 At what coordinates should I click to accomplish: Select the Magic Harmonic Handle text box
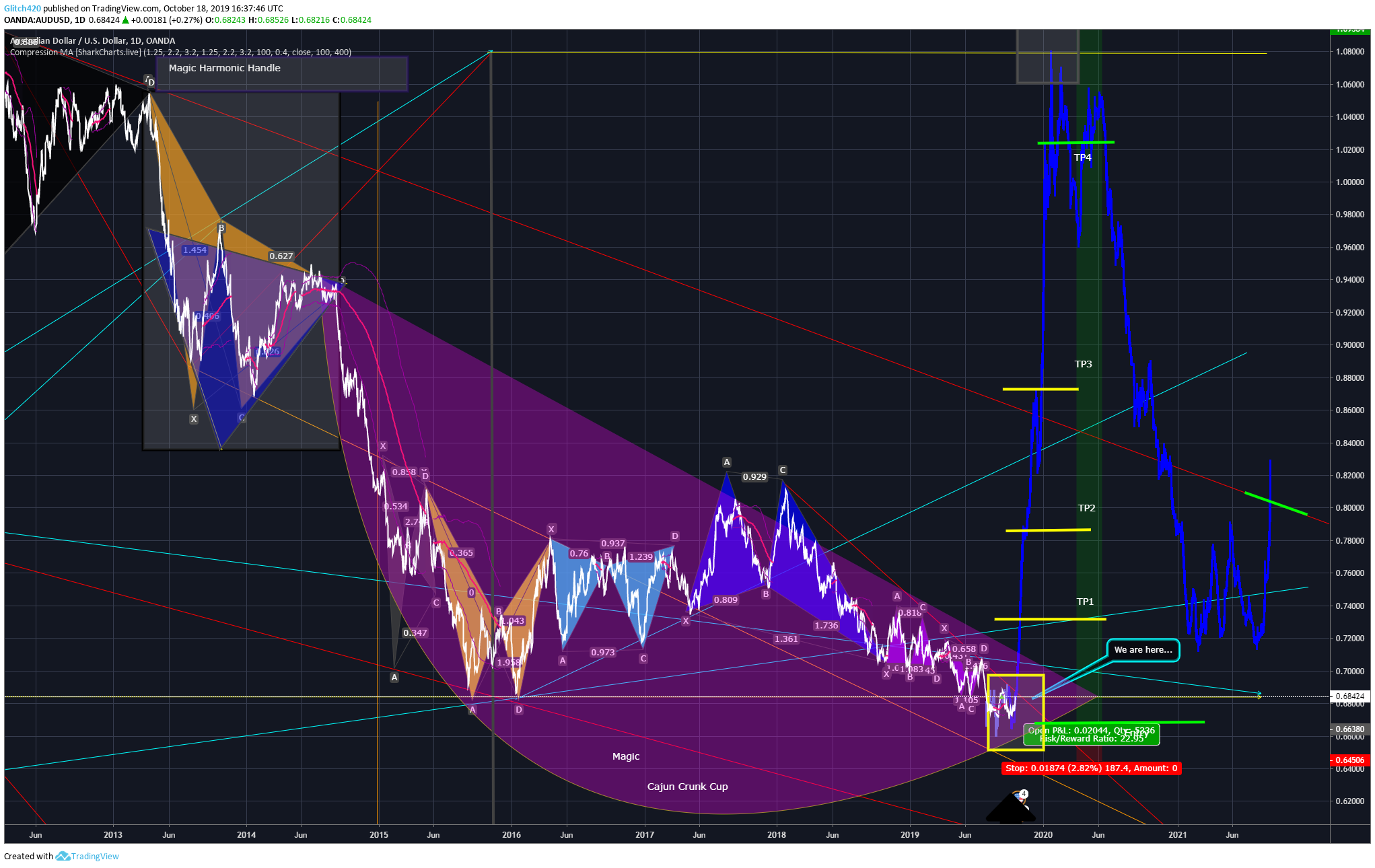[282, 73]
